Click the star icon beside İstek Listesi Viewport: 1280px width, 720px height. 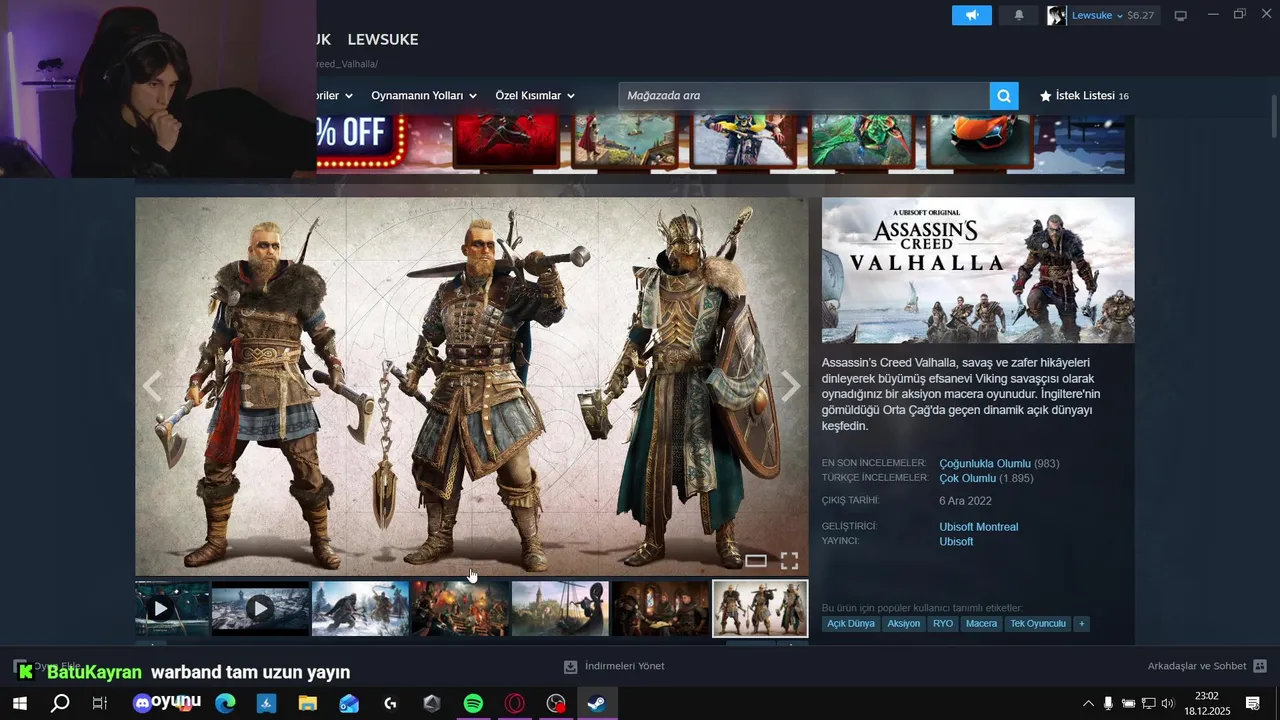click(1046, 96)
